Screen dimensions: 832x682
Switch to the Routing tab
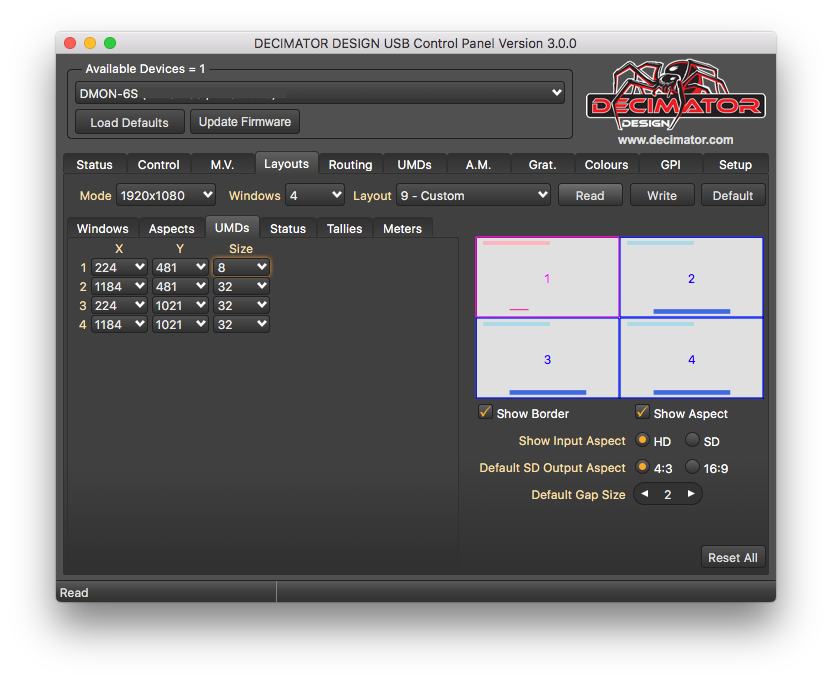click(350, 165)
